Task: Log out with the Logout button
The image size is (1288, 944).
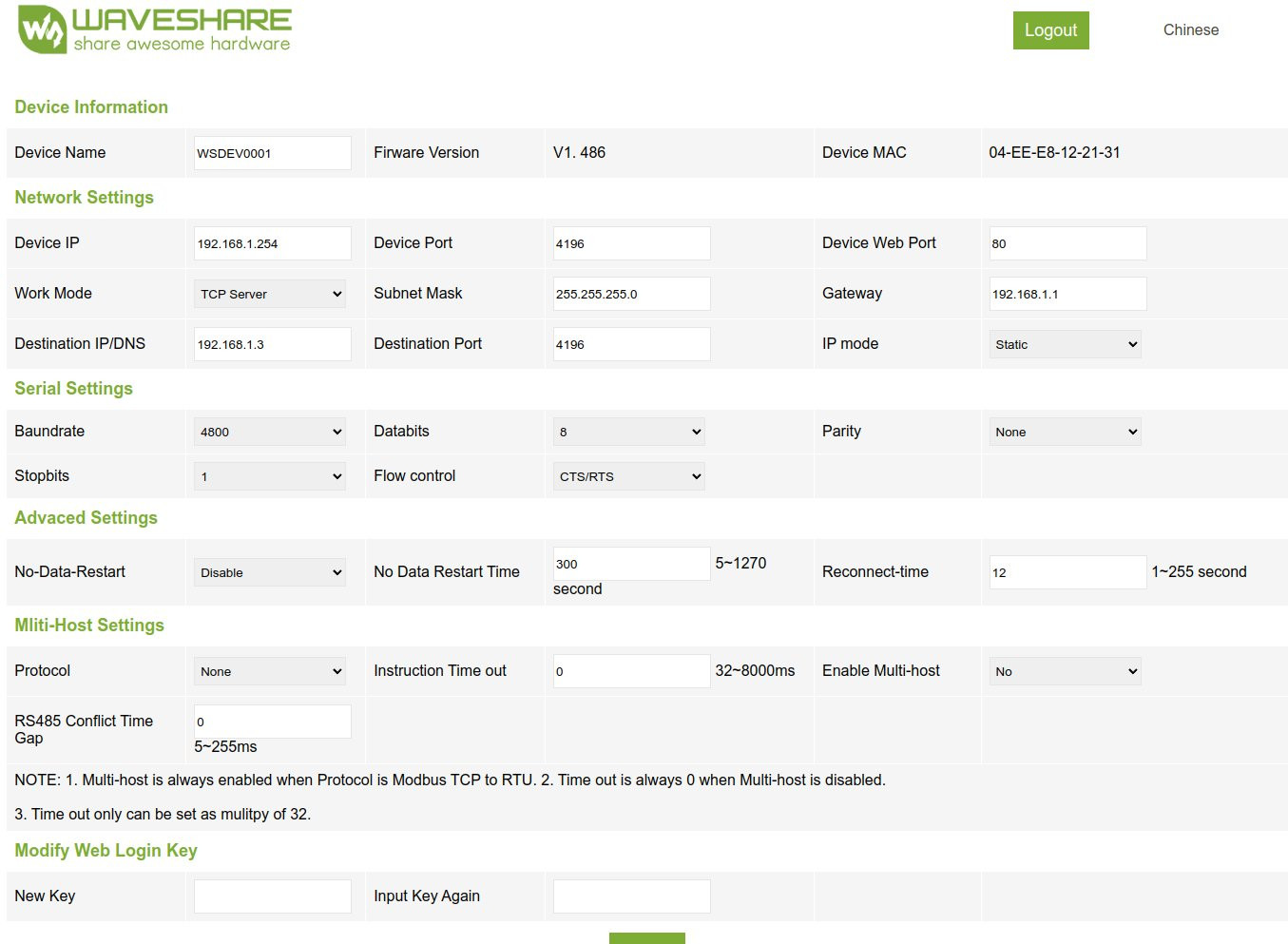Action: tap(1050, 30)
